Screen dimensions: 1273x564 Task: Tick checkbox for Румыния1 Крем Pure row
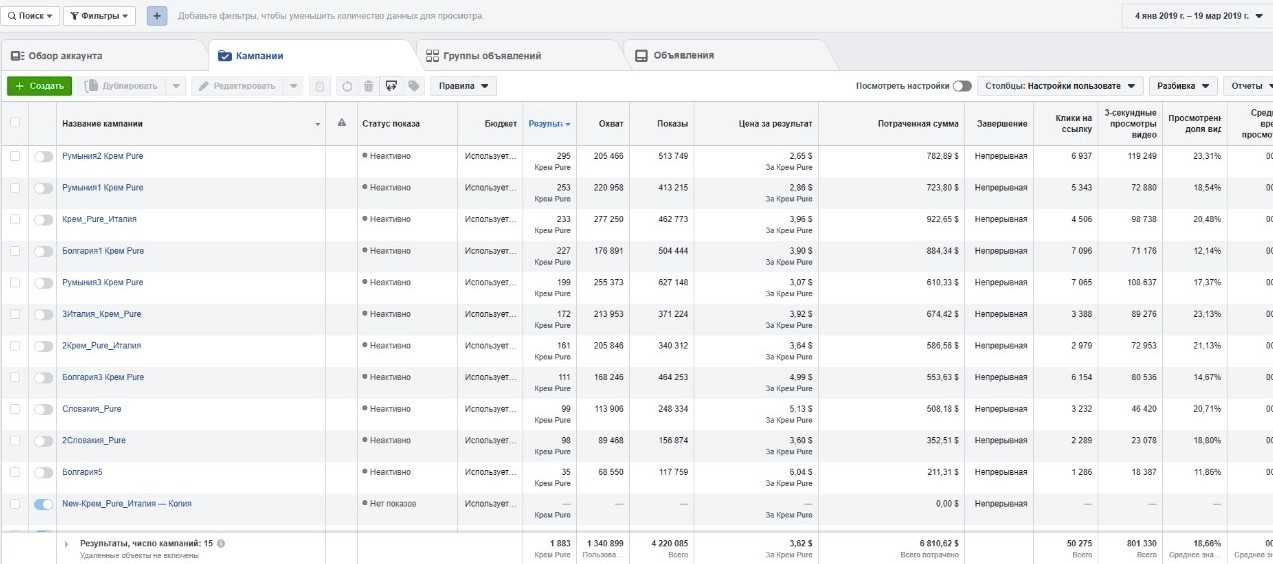(x=14, y=188)
